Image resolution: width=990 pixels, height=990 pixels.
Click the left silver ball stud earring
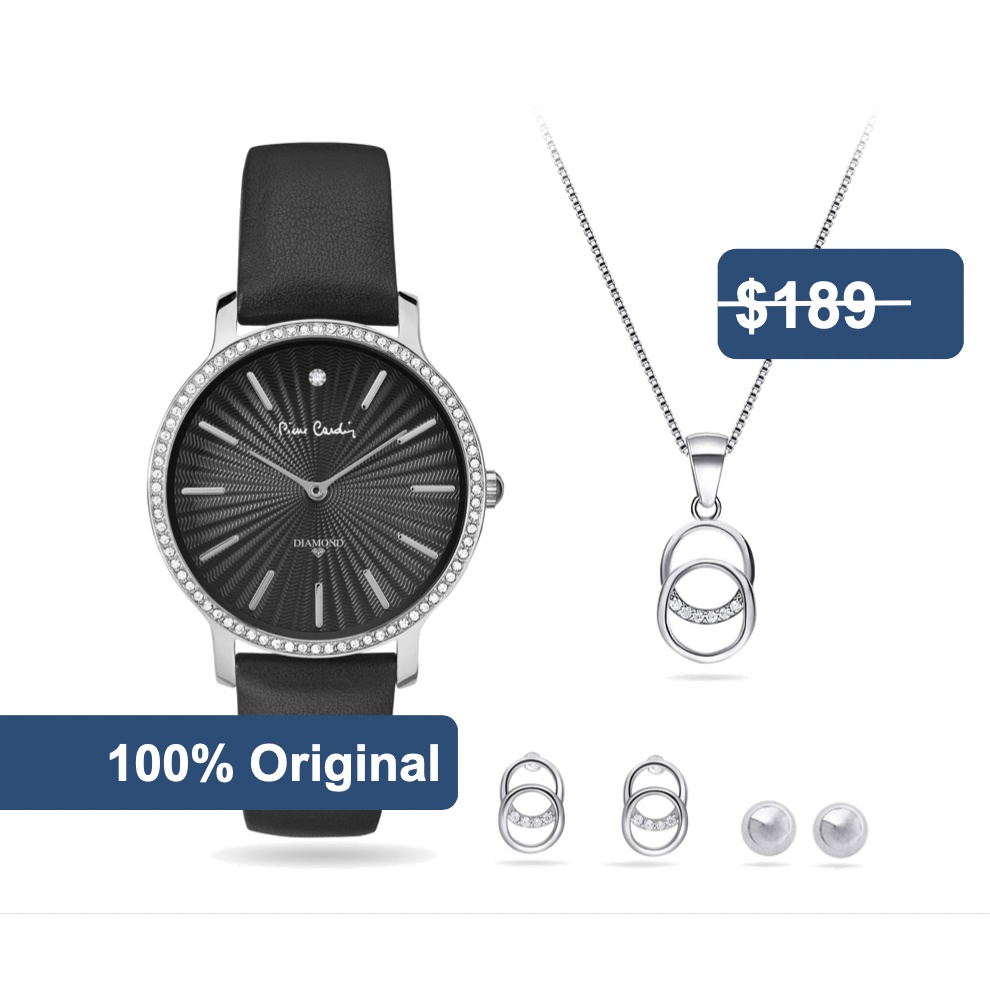(x=767, y=829)
